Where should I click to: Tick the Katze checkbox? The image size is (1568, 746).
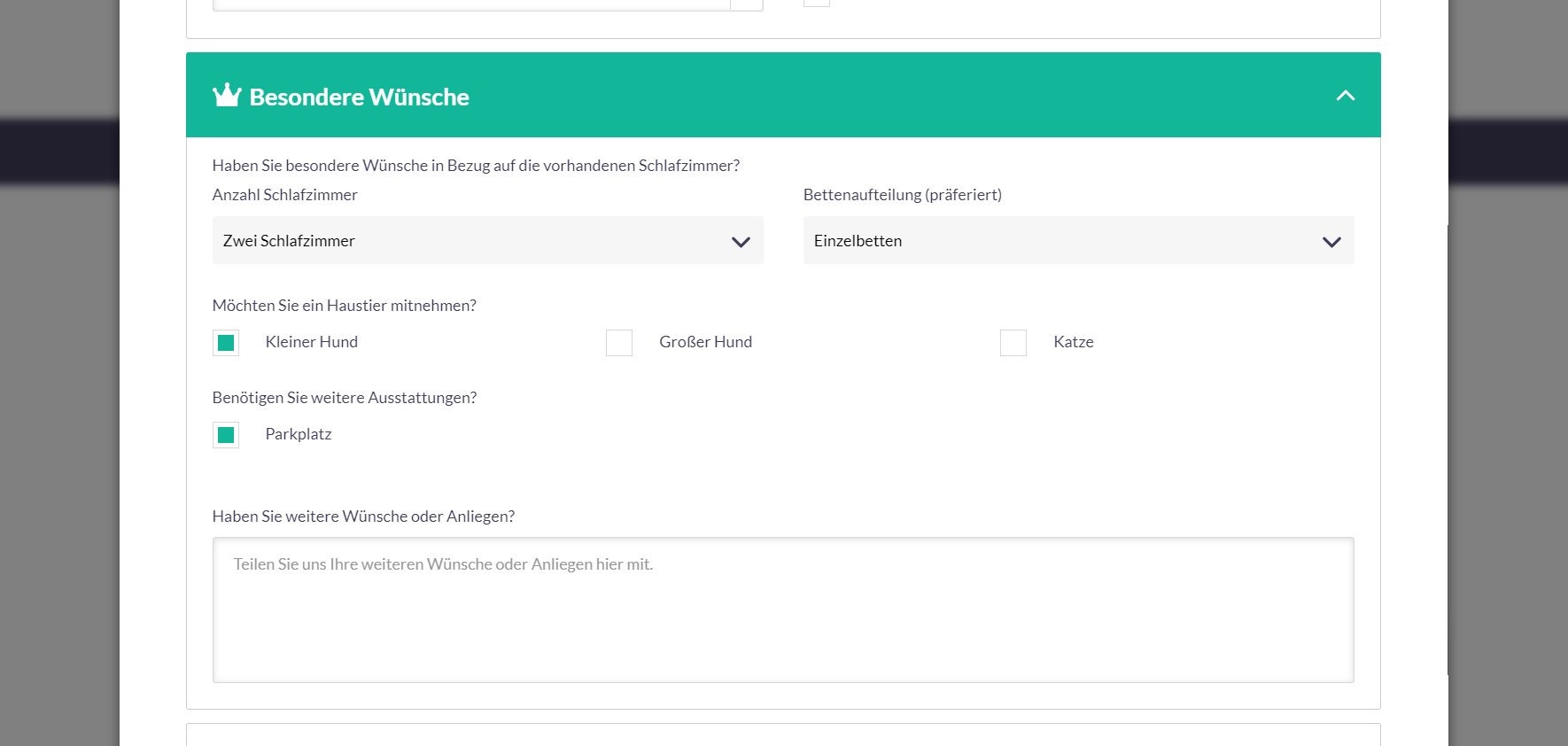[x=1013, y=343]
